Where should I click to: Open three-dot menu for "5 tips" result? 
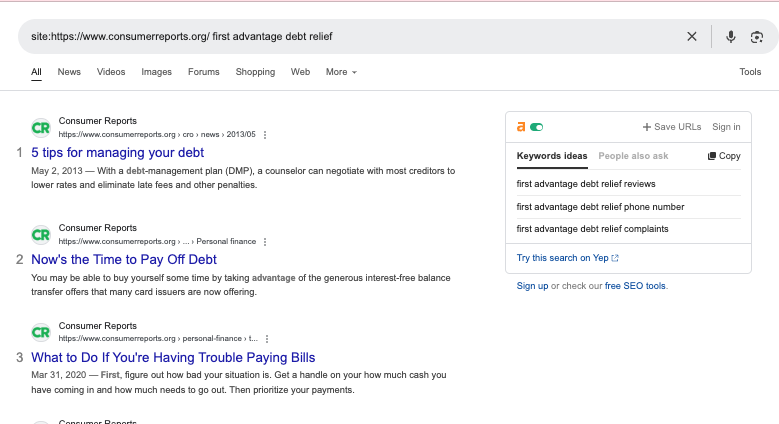point(265,135)
